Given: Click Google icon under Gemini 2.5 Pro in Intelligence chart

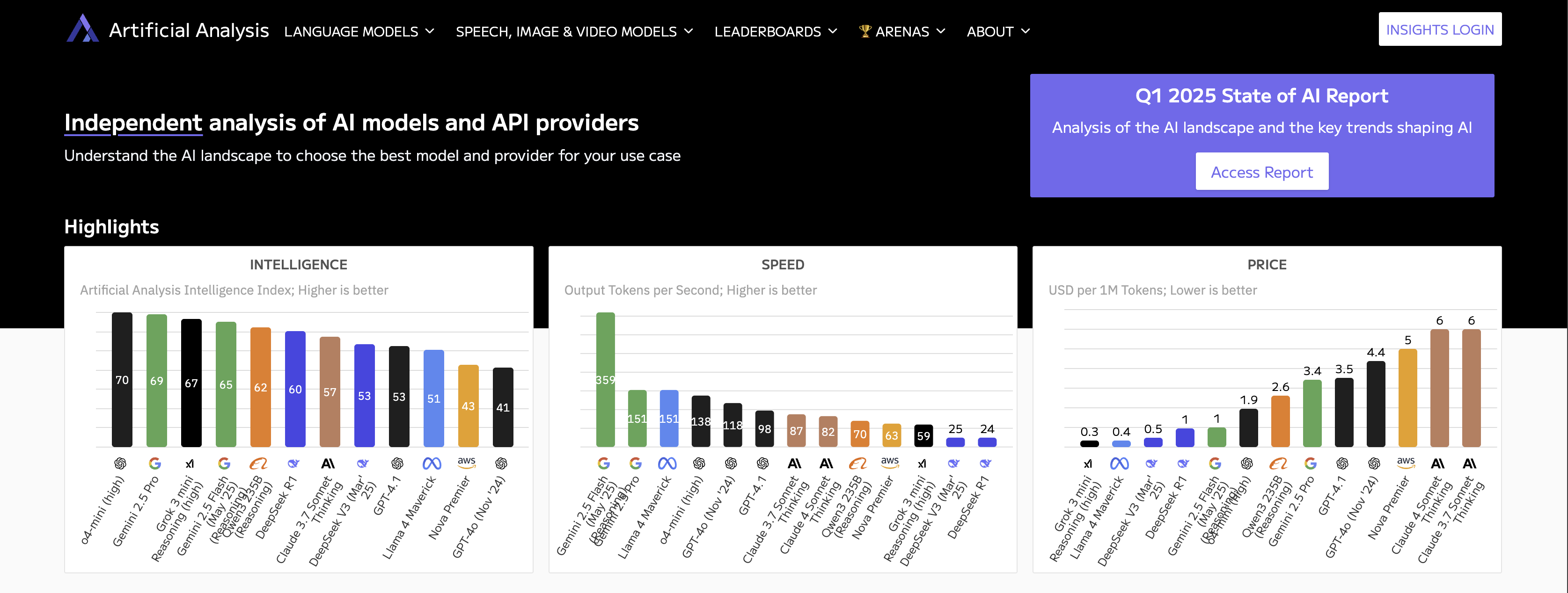Looking at the screenshot, I should [x=155, y=463].
